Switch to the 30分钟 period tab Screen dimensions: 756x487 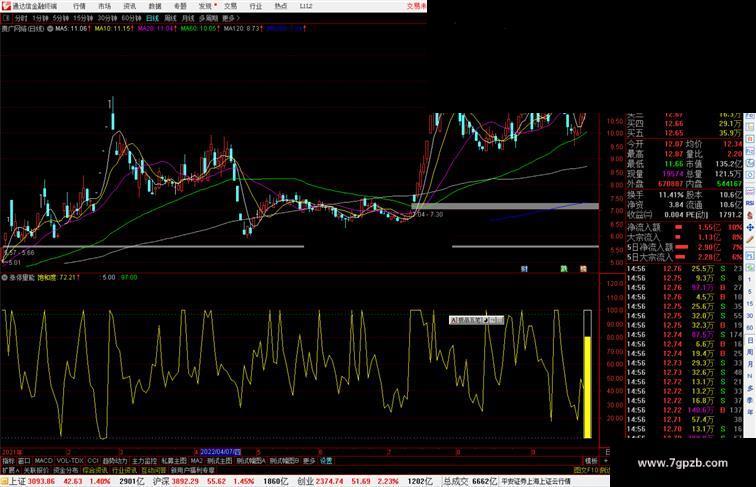point(107,18)
